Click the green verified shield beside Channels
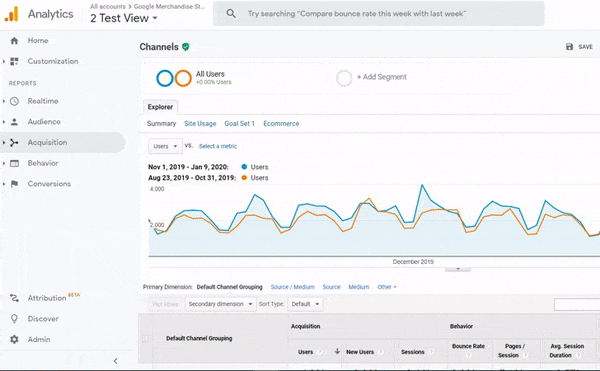 pyautogui.click(x=186, y=47)
